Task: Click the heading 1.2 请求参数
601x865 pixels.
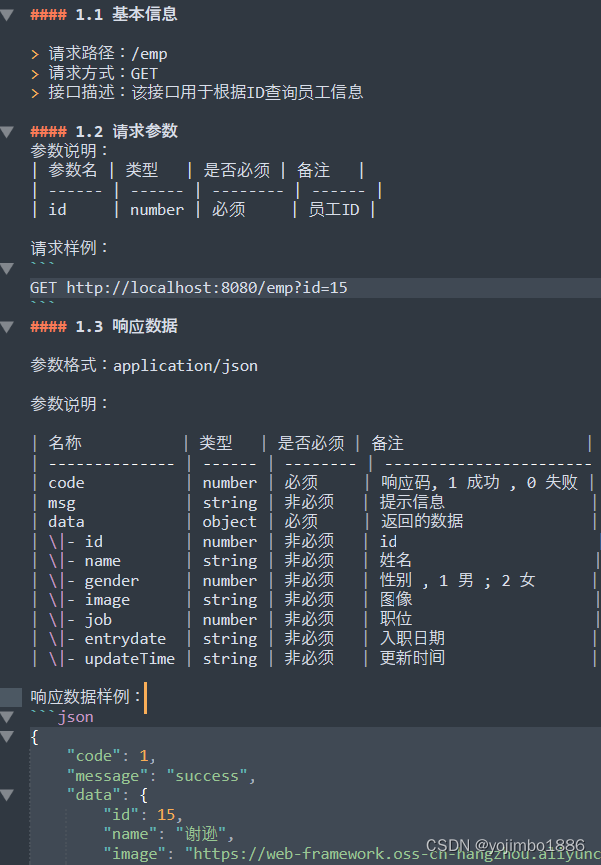Action: coord(104,131)
